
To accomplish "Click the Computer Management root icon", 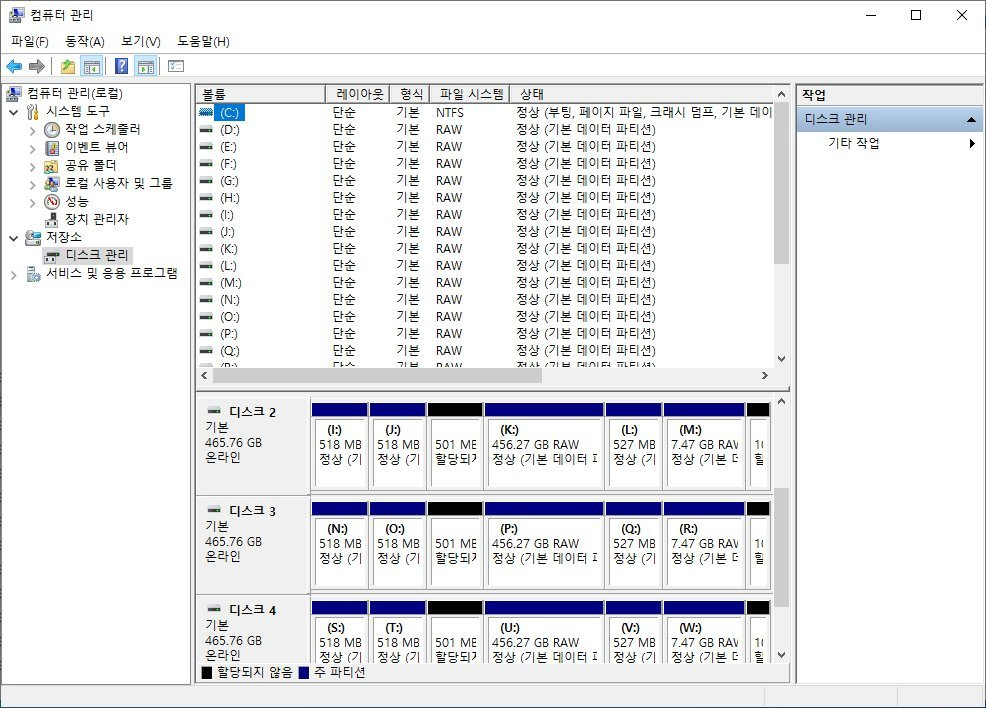I will coord(14,94).
